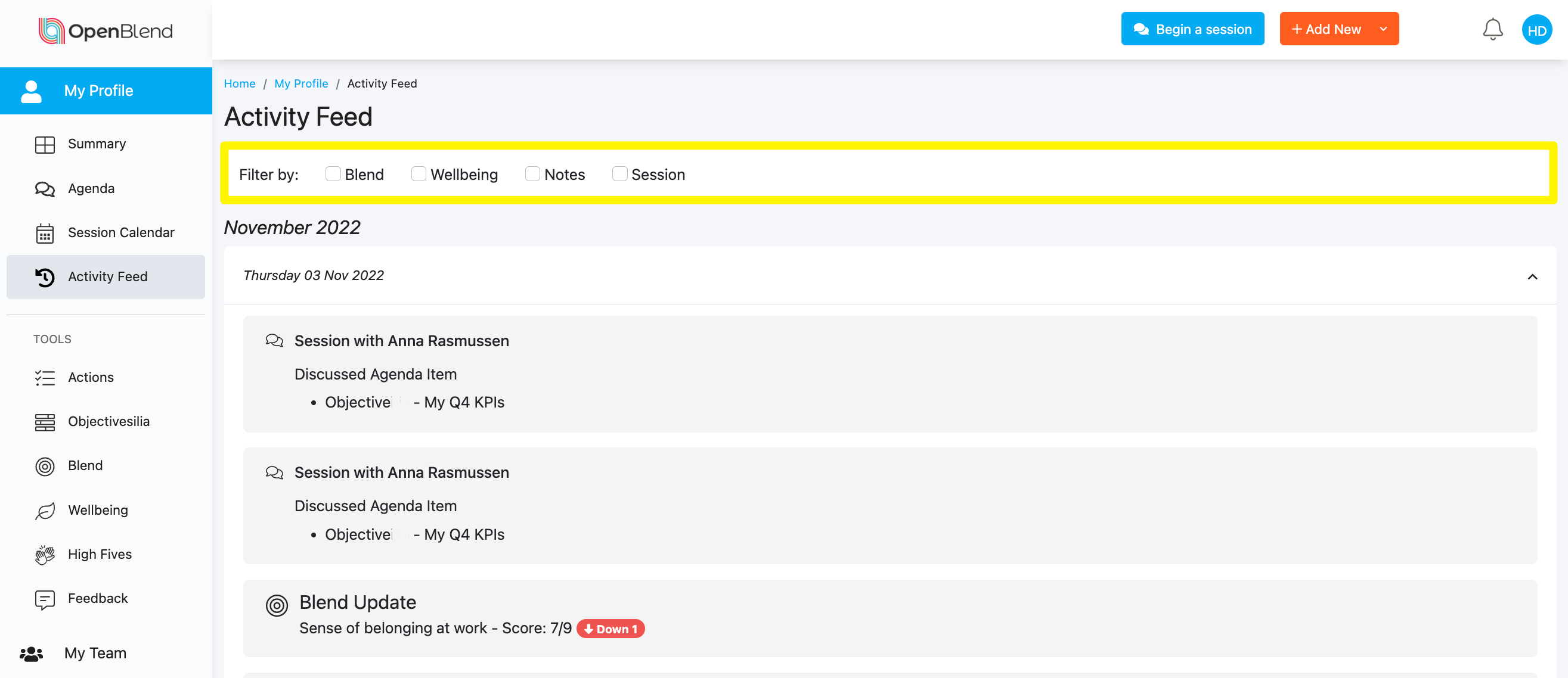
Task: Select My Profile in the sidebar
Action: 98,91
